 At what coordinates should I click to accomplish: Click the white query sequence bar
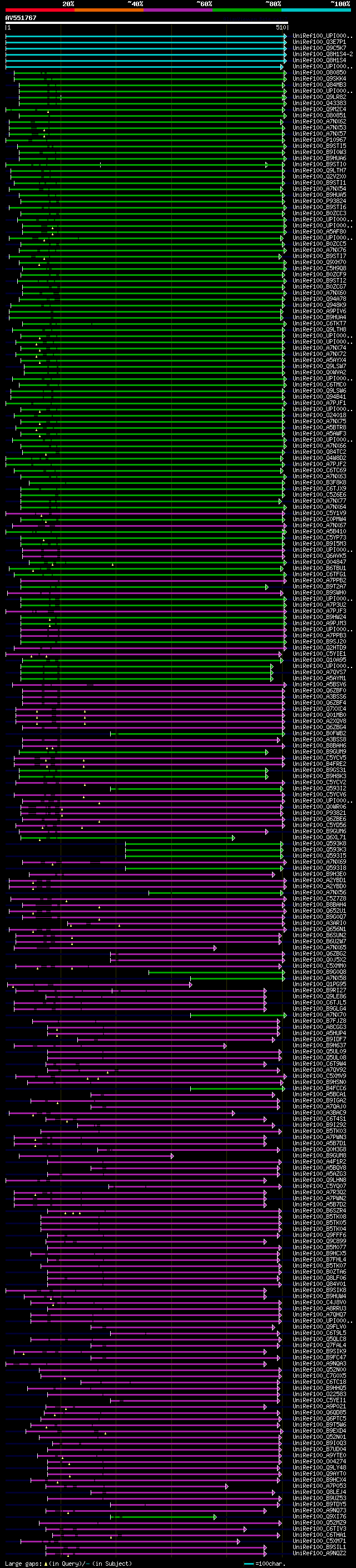click(147, 23)
